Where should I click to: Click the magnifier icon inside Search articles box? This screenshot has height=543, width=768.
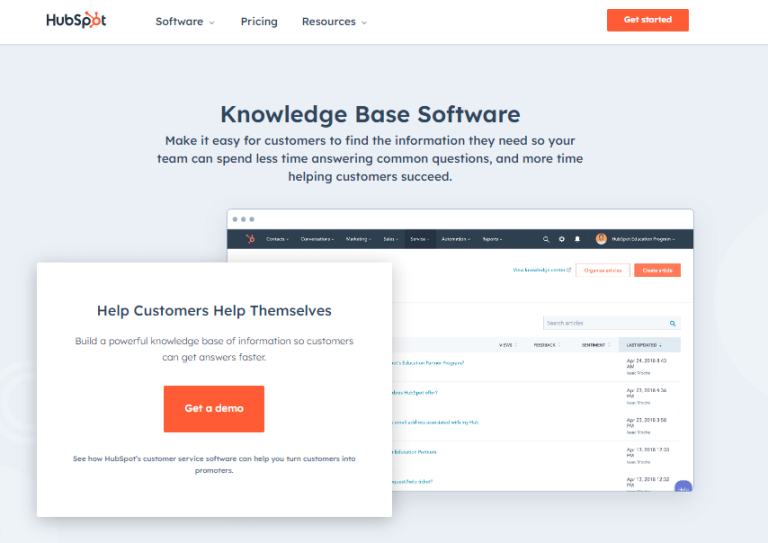[672, 323]
